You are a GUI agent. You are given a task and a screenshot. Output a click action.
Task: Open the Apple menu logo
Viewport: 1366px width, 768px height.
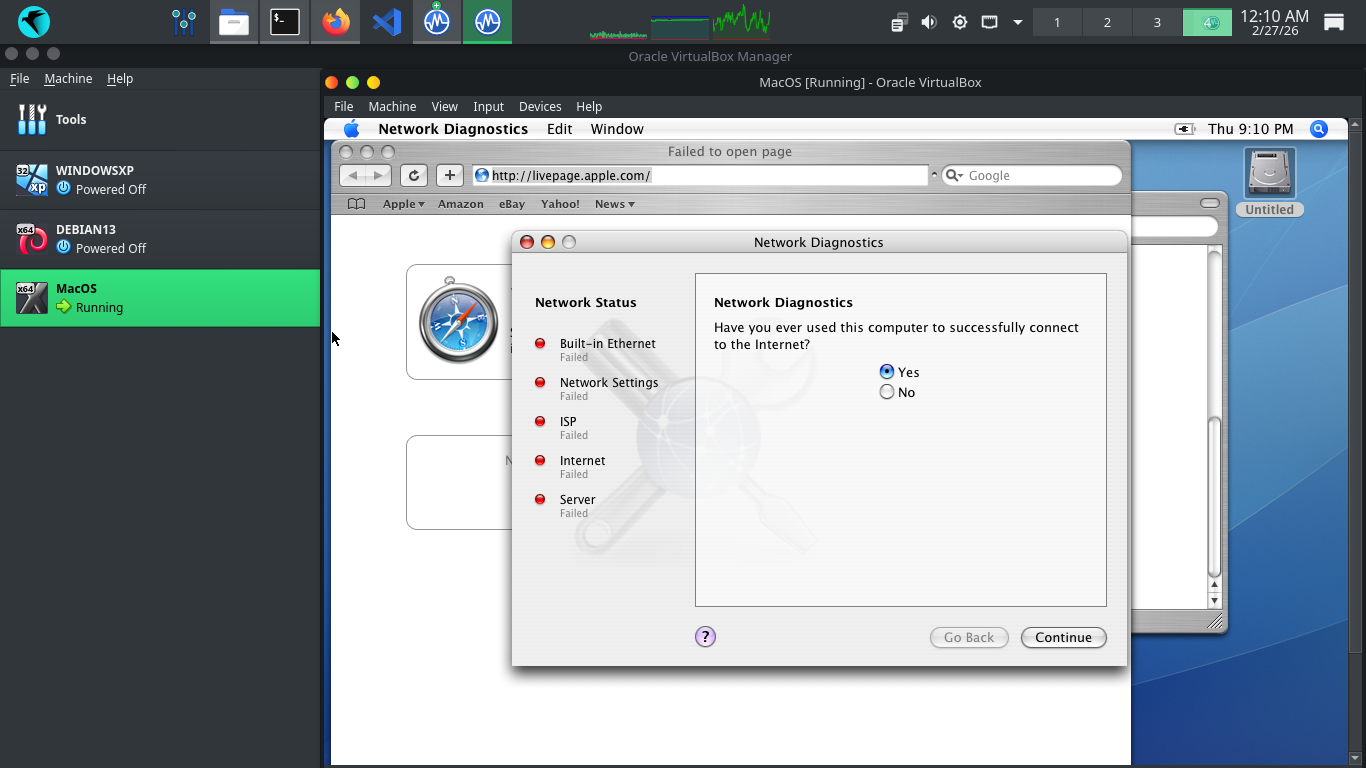pyautogui.click(x=351, y=129)
